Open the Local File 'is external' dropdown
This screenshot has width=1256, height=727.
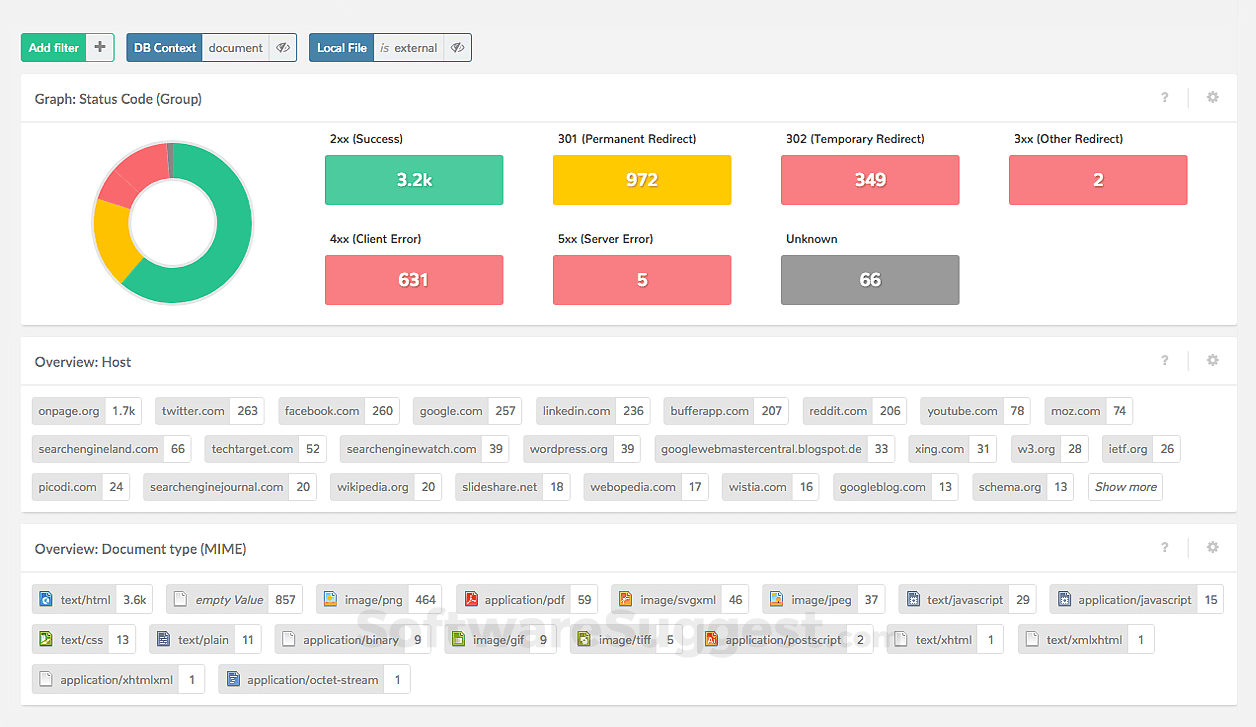click(409, 48)
